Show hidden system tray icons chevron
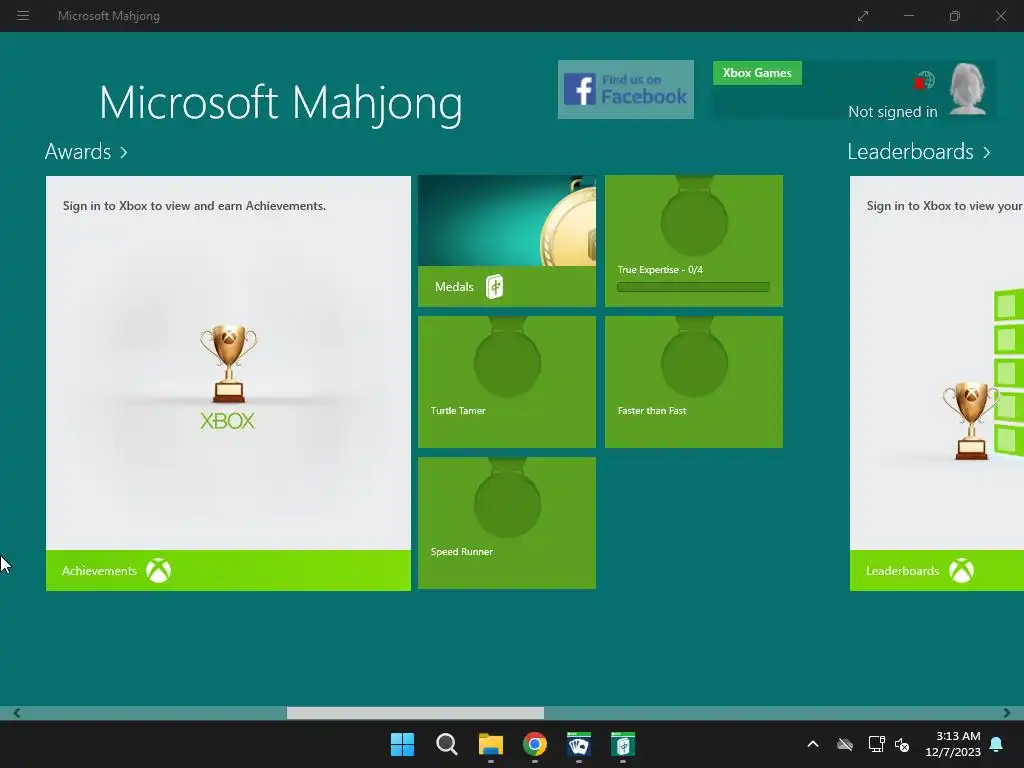The height and width of the screenshot is (768, 1024). pos(813,744)
